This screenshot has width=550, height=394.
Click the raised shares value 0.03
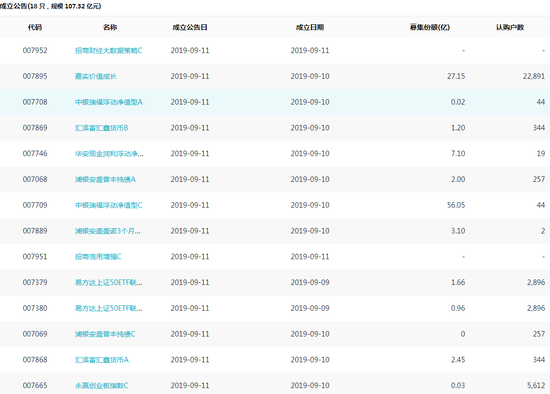click(x=458, y=386)
